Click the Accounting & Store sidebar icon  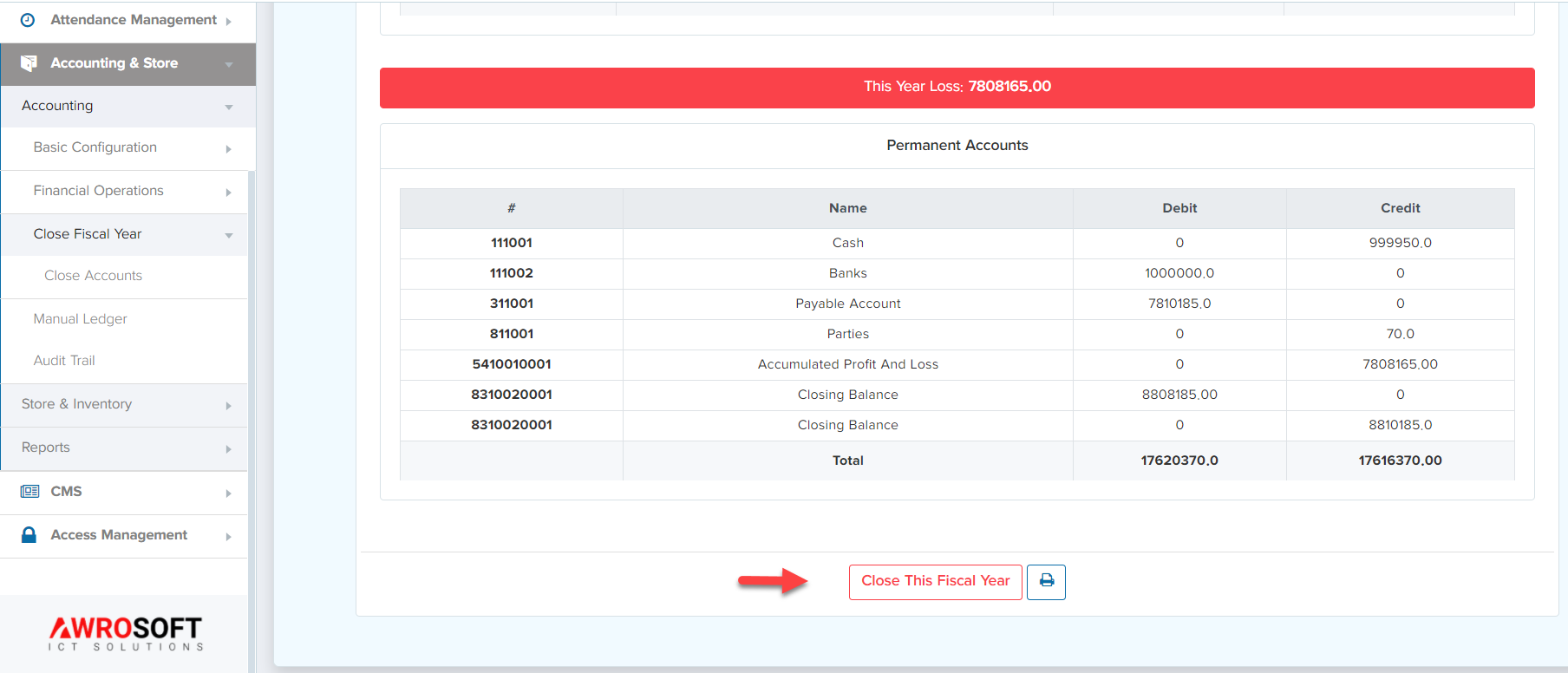point(29,63)
